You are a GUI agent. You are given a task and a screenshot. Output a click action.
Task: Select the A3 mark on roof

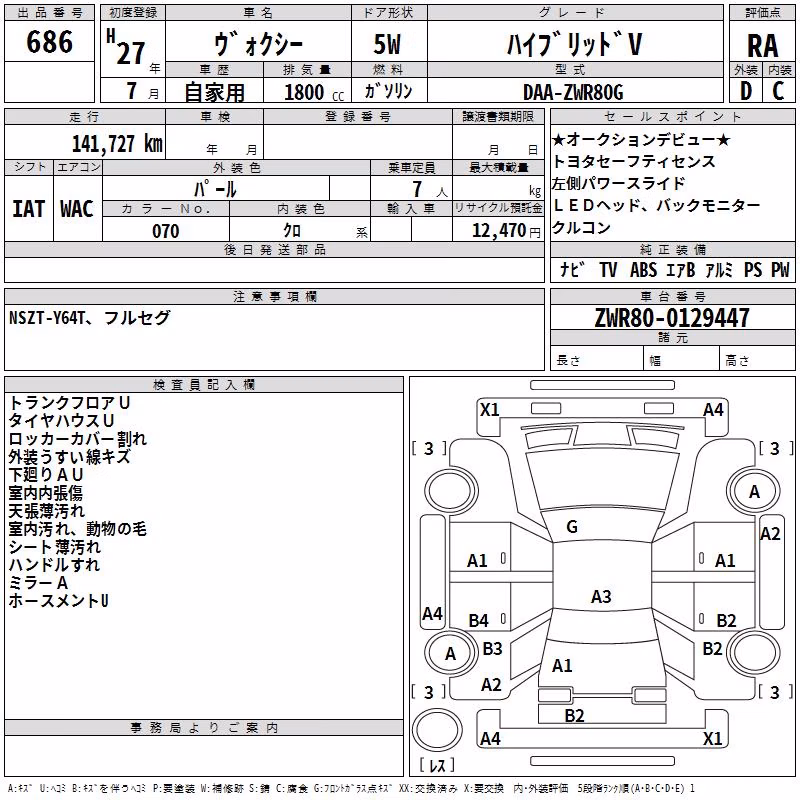(x=601, y=596)
